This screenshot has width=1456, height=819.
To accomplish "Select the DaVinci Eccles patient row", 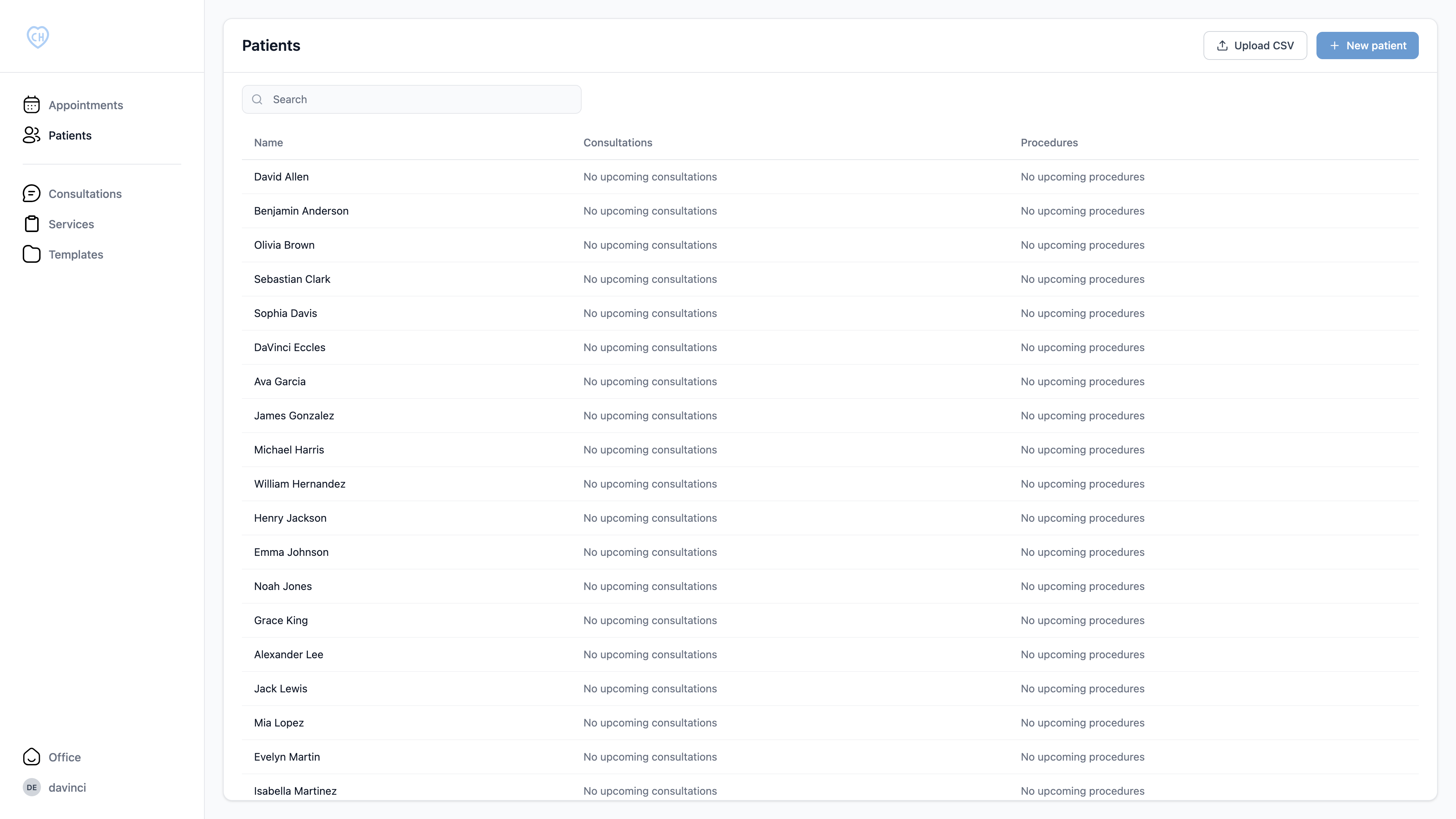I will [x=289, y=348].
